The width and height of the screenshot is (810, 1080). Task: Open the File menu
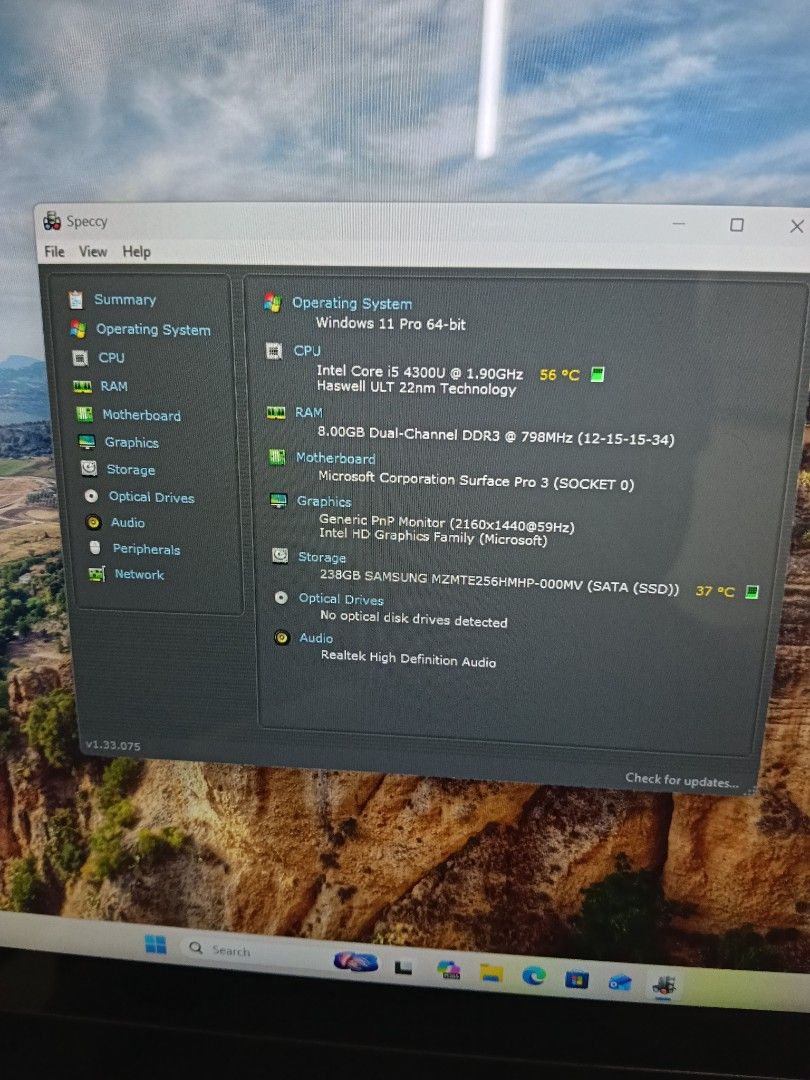[x=54, y=251]
